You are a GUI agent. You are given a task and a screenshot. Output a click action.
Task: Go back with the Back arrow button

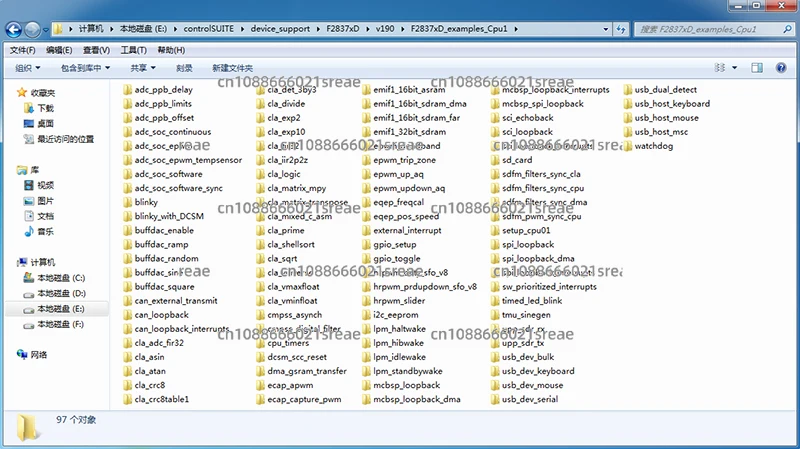(14, 30)
